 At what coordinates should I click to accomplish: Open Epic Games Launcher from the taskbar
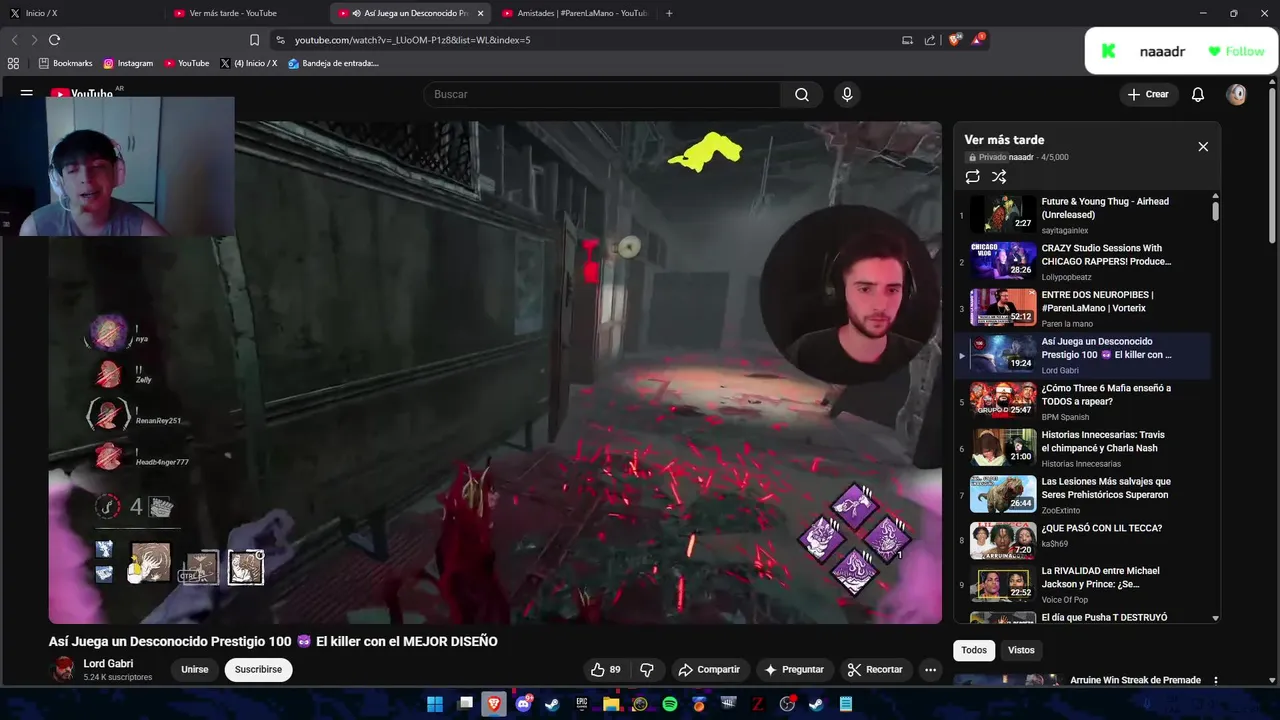click(x=582, y=704)
